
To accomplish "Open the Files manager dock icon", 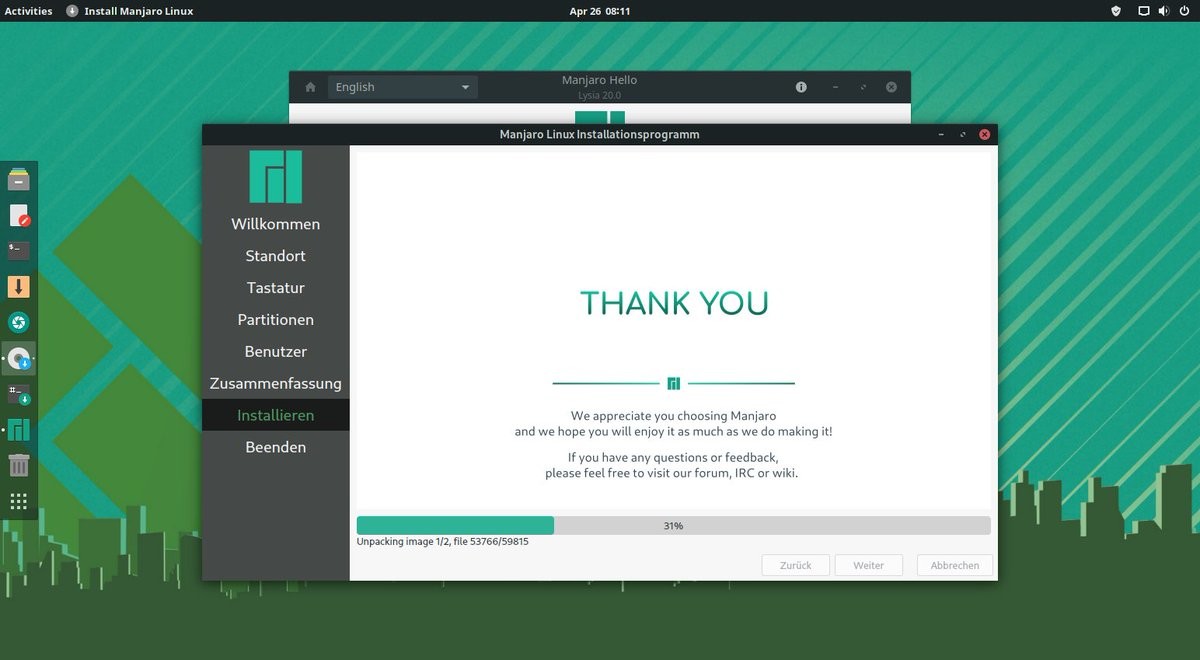I will coord(18,180).
